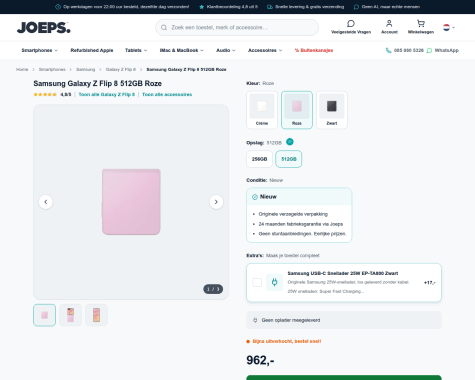Select the 256GB storage option
Image resolution: width=475 pixels, height=380 pixels.
coord(259,159)
